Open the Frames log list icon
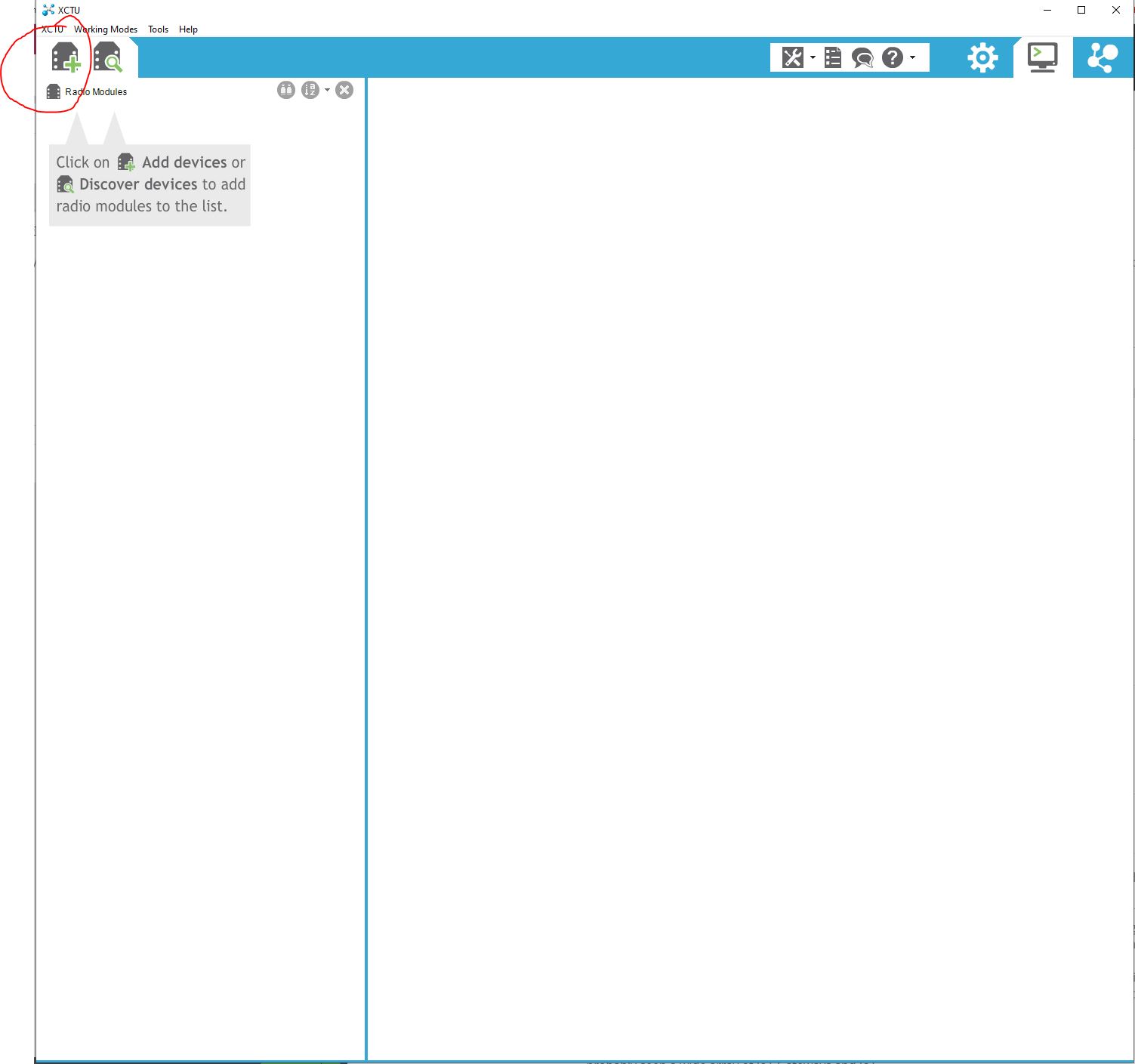Screen dimensions: 1135x1064 click(x=833, y=57)
